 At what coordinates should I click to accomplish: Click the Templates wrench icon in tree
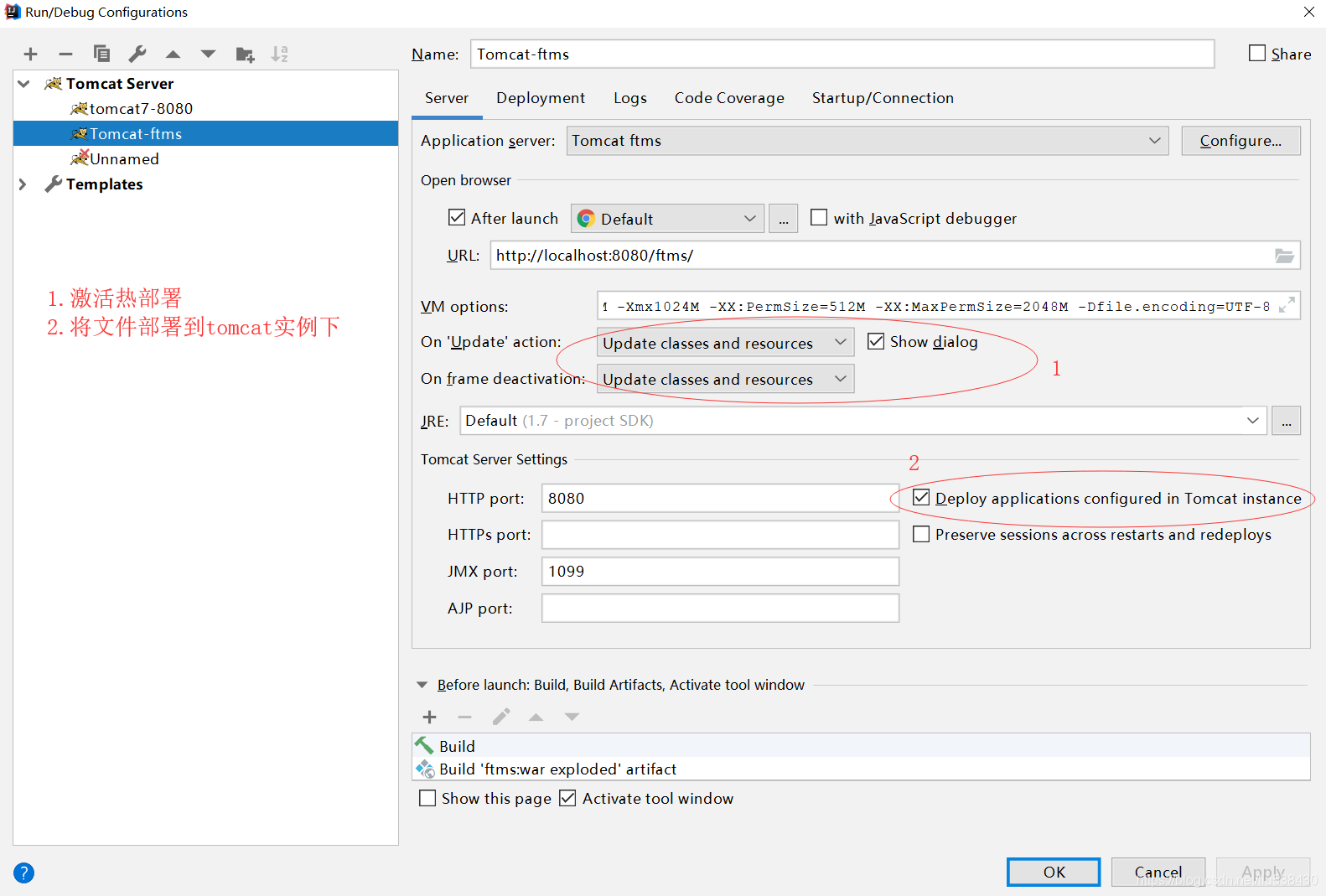tap(54, 184)
